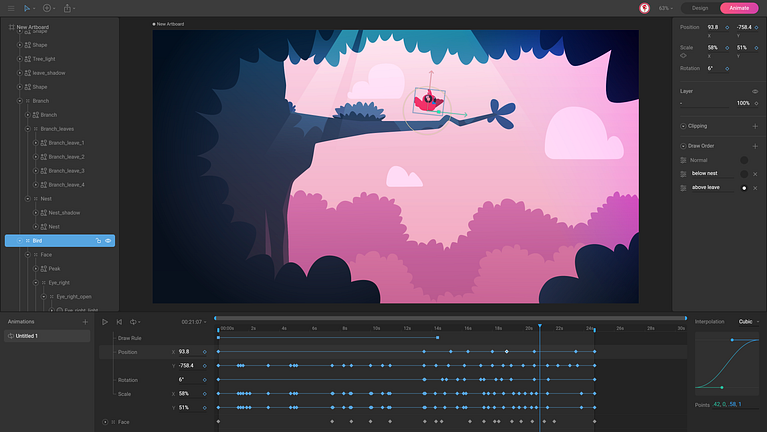767x432 pixels.
Task: Open the hamburger main menu
Action: (9, 8)
